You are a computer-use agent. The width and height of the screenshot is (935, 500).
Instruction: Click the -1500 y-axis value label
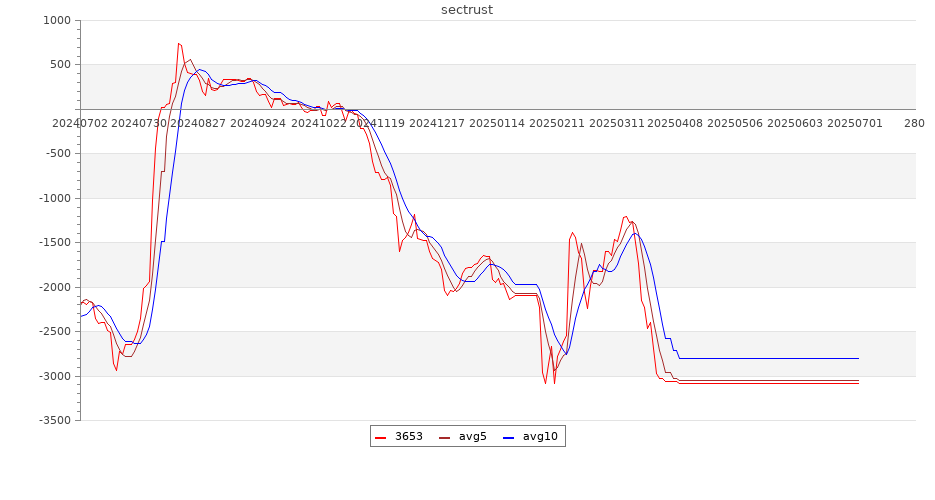click(54, 243)
